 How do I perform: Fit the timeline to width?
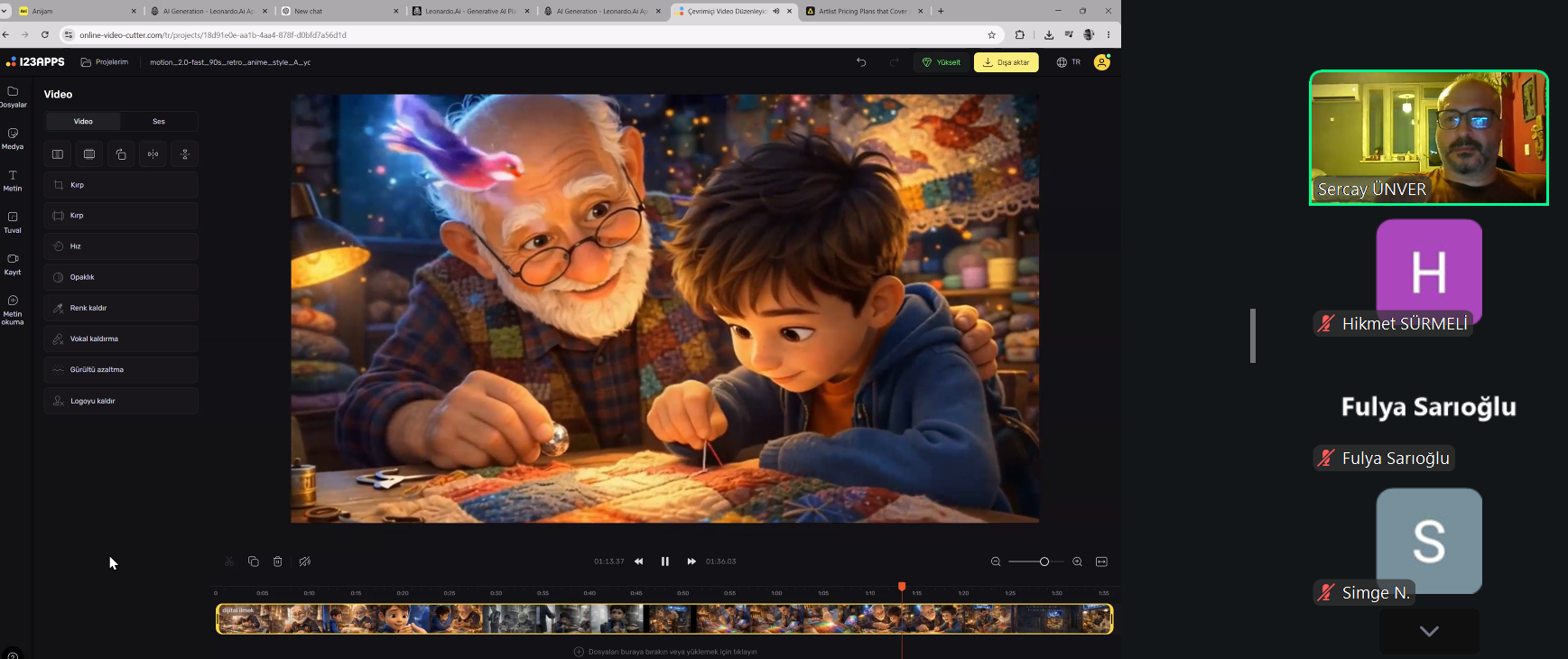click(x=1101, y=562)
